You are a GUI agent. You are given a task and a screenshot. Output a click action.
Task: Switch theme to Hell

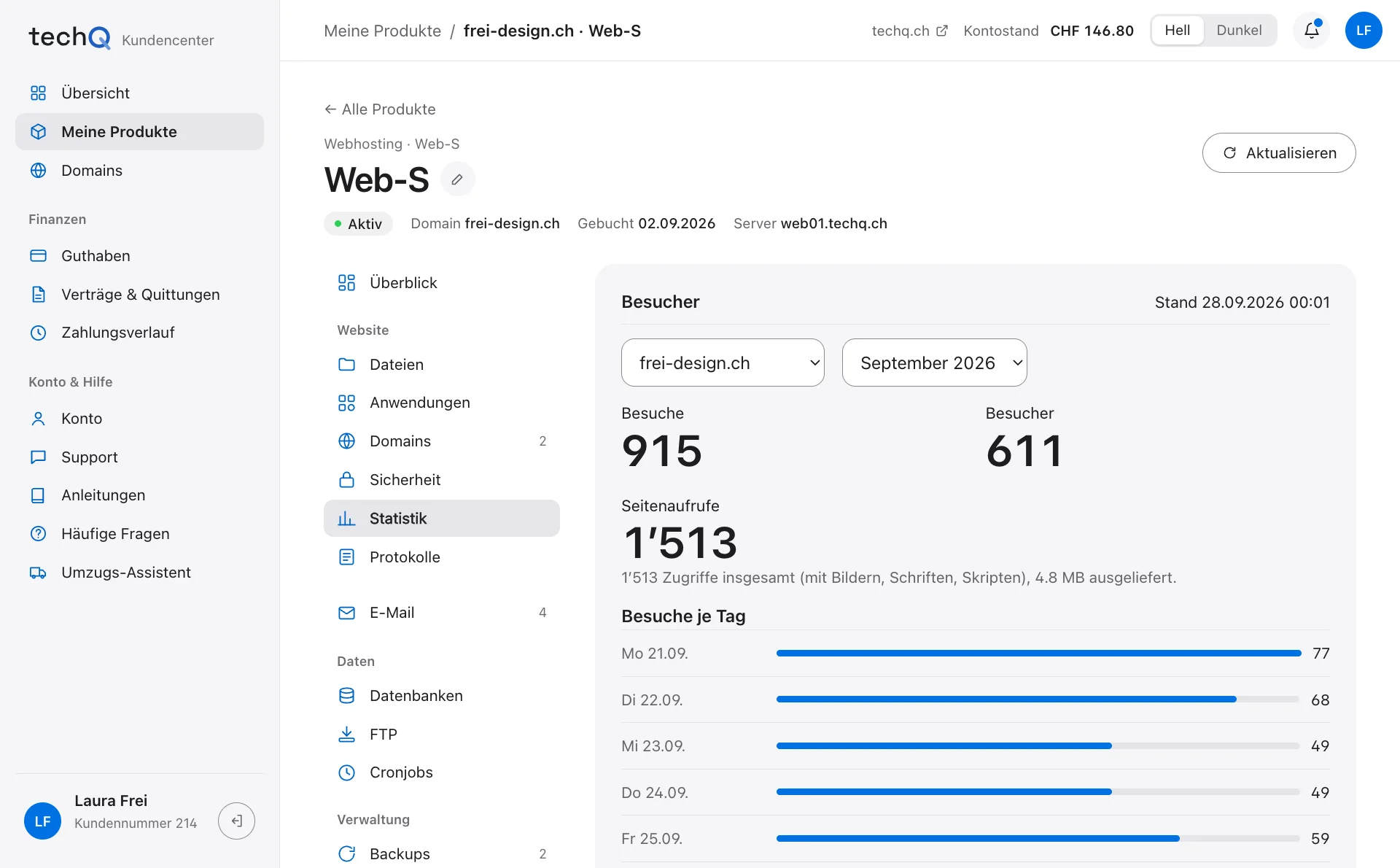pos(1178,31)
